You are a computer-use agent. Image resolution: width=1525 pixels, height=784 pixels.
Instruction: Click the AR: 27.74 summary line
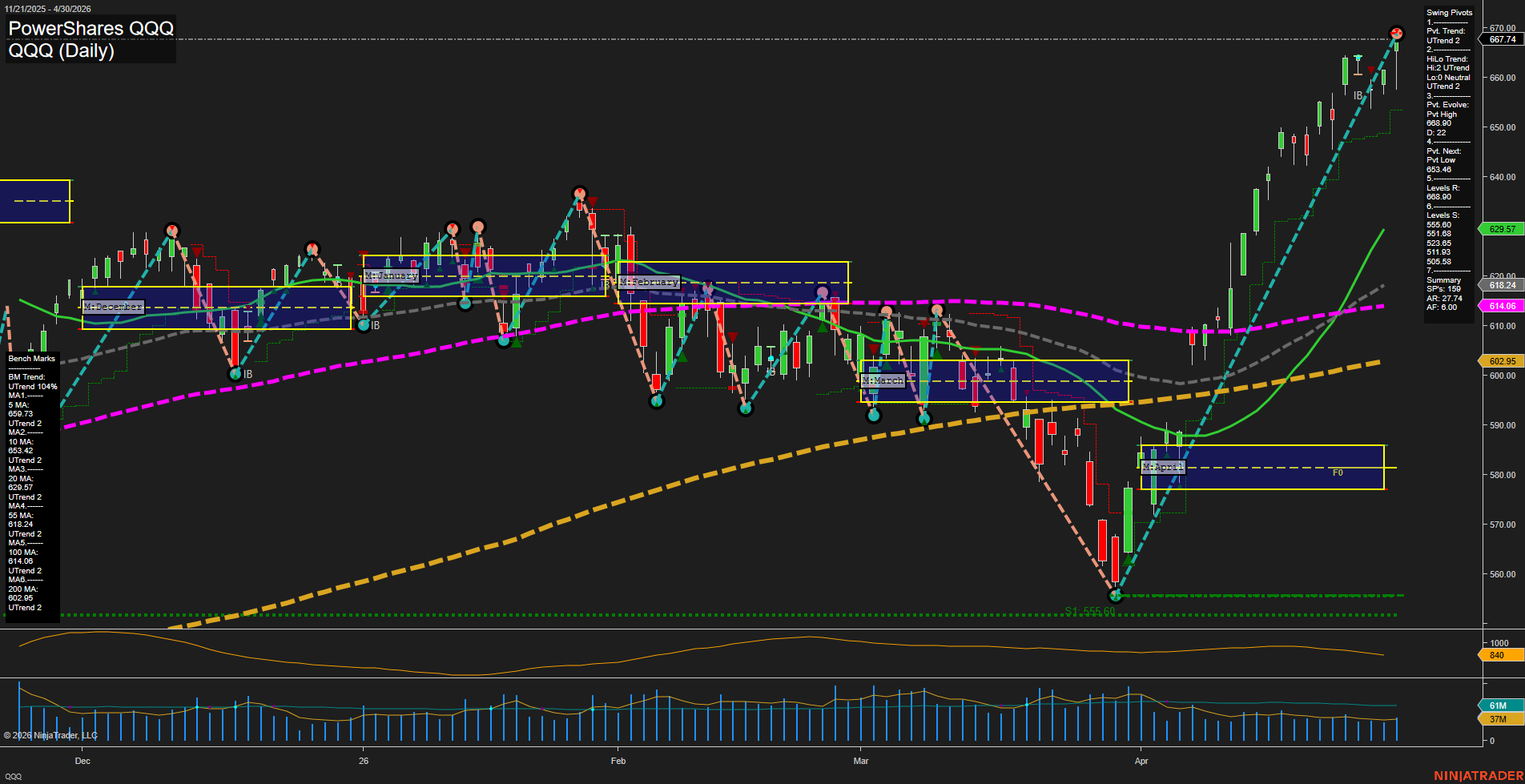[x=1444, y=299]
